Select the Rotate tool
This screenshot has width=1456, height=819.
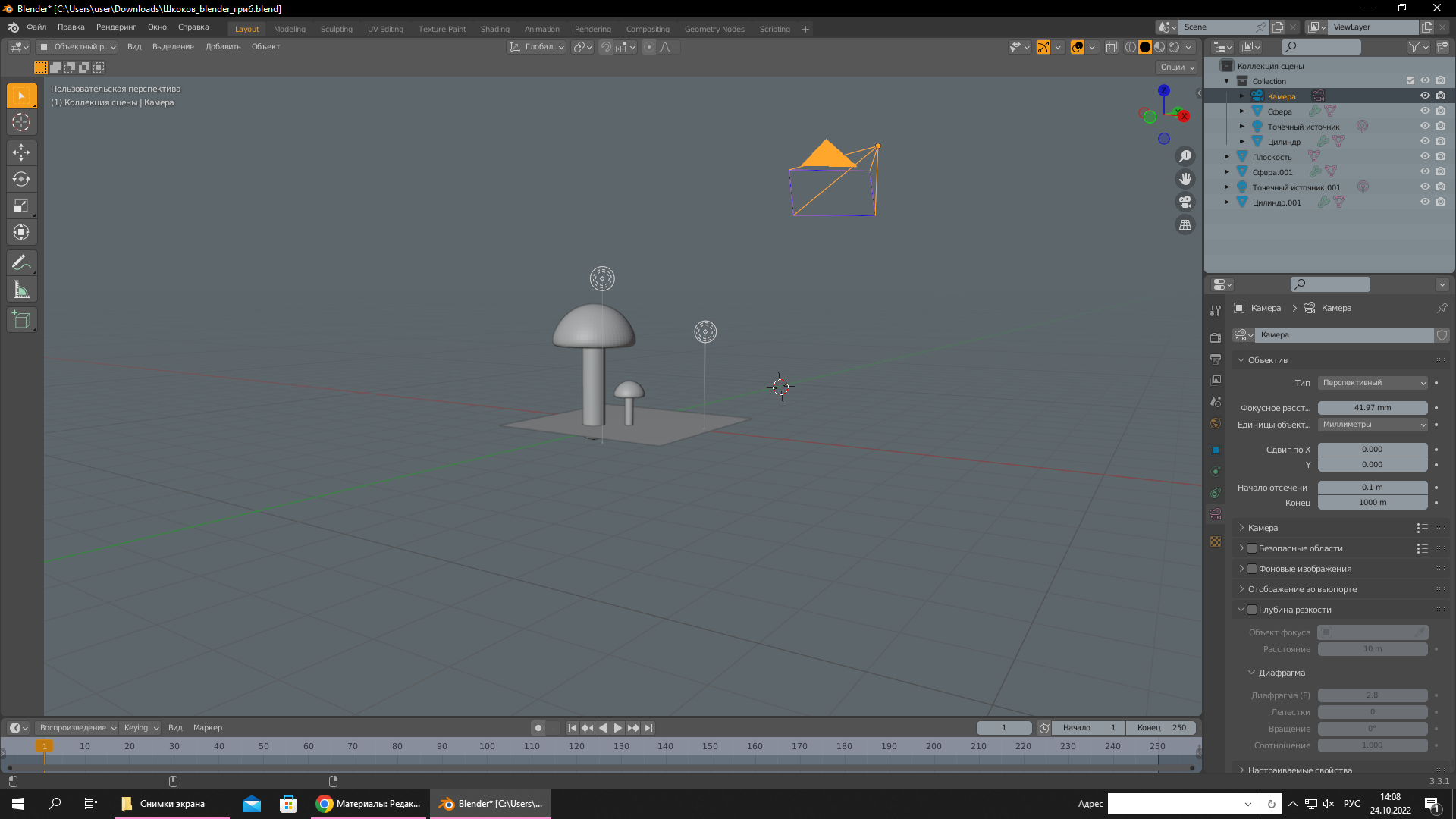21,179
